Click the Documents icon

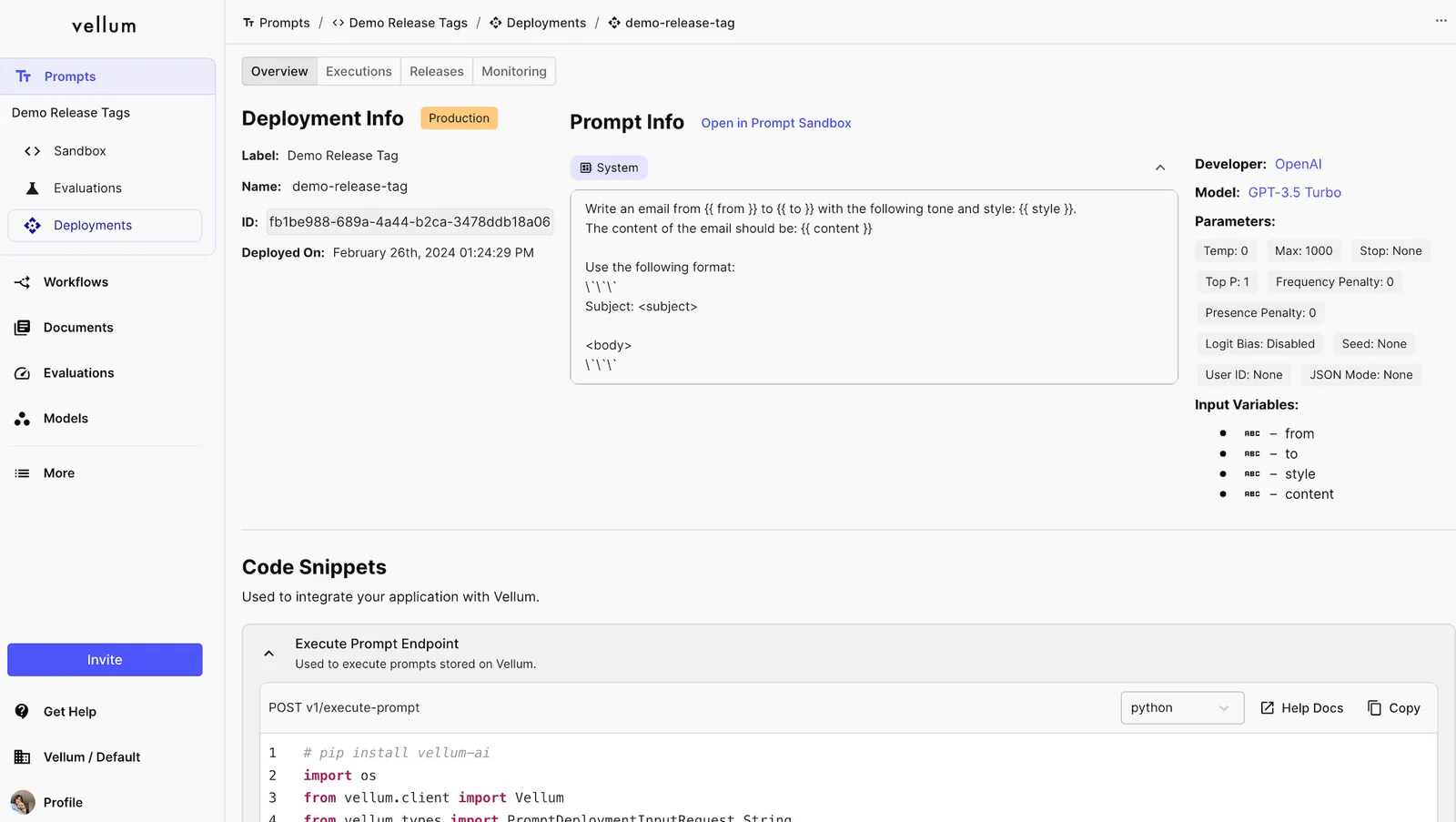tap(23, 328)
